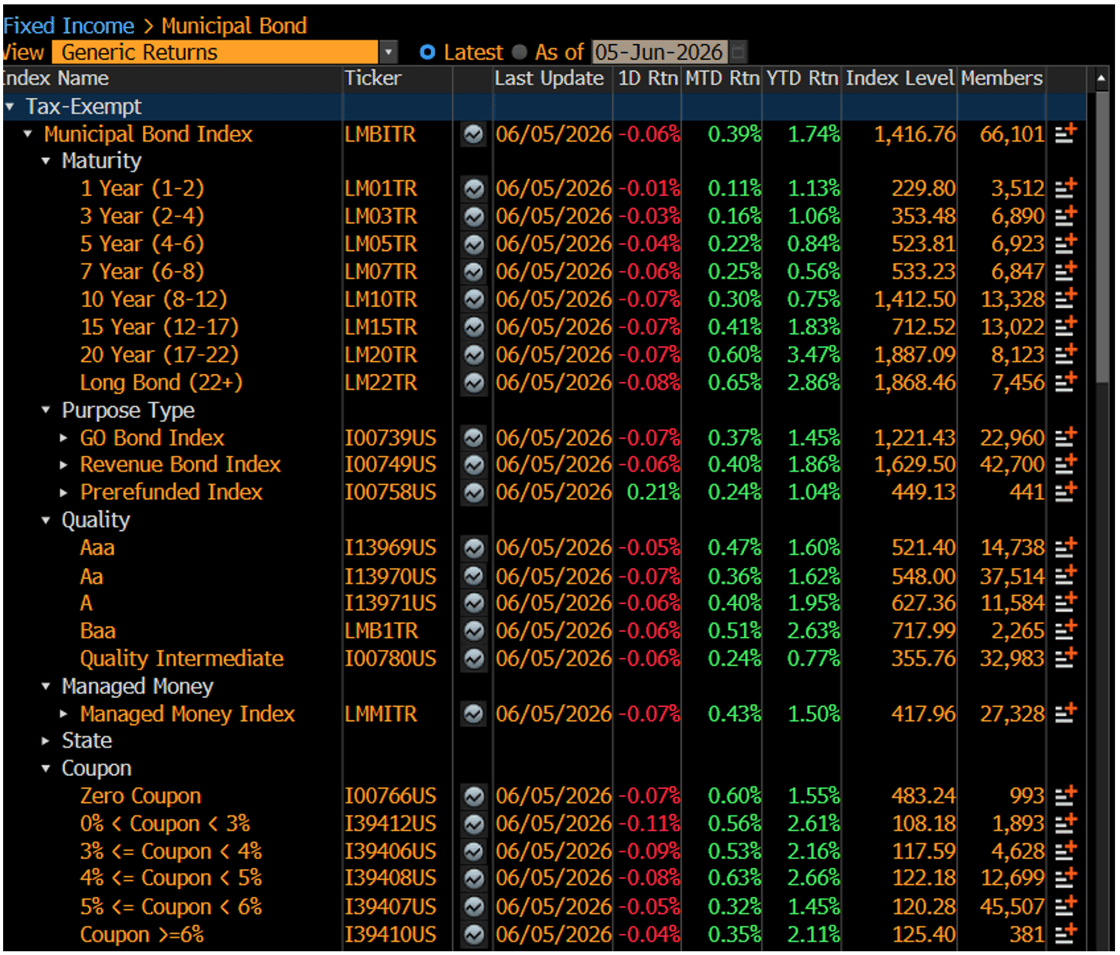Click index level 1,887.09 in 20 Year row
Viewport: 1120px width, 955px height.
click(x=915, y=354)
